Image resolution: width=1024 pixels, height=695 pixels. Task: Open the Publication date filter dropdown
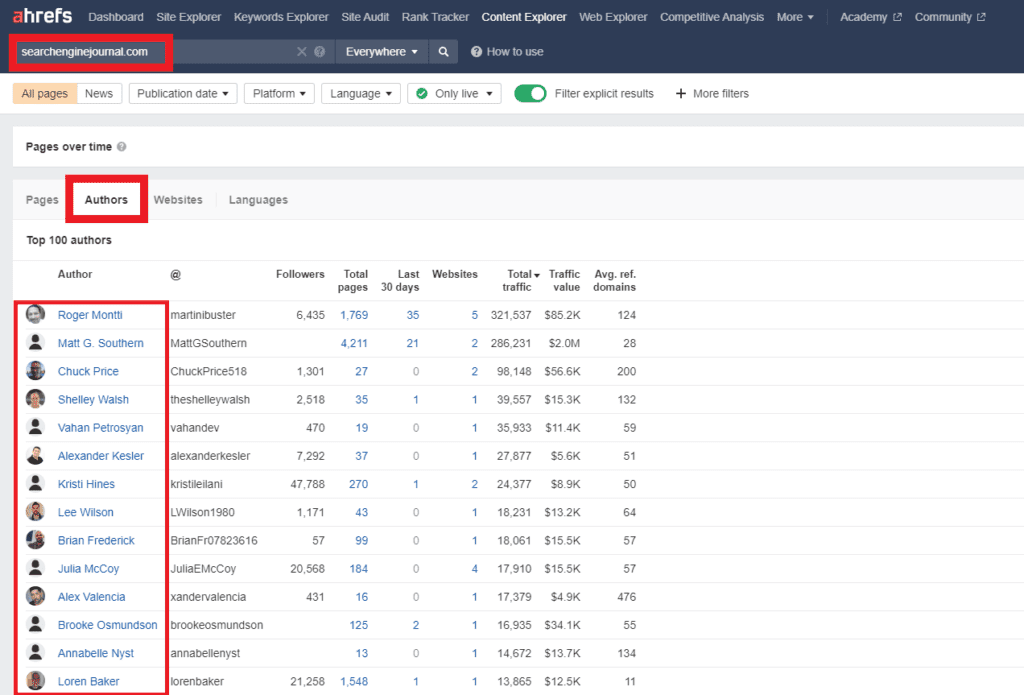pos(183,93)
